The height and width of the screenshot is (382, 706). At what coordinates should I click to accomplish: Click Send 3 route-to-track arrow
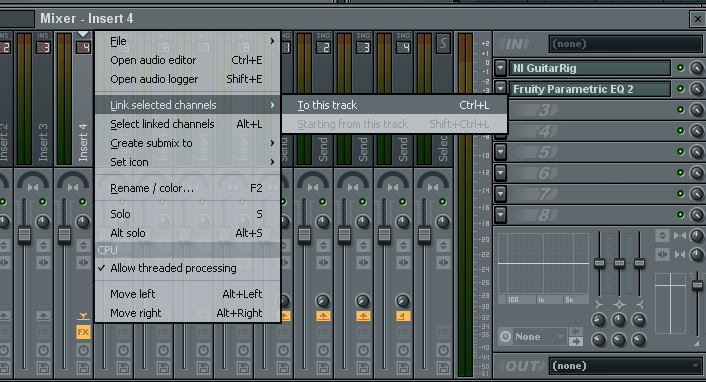tap(363, 316)
